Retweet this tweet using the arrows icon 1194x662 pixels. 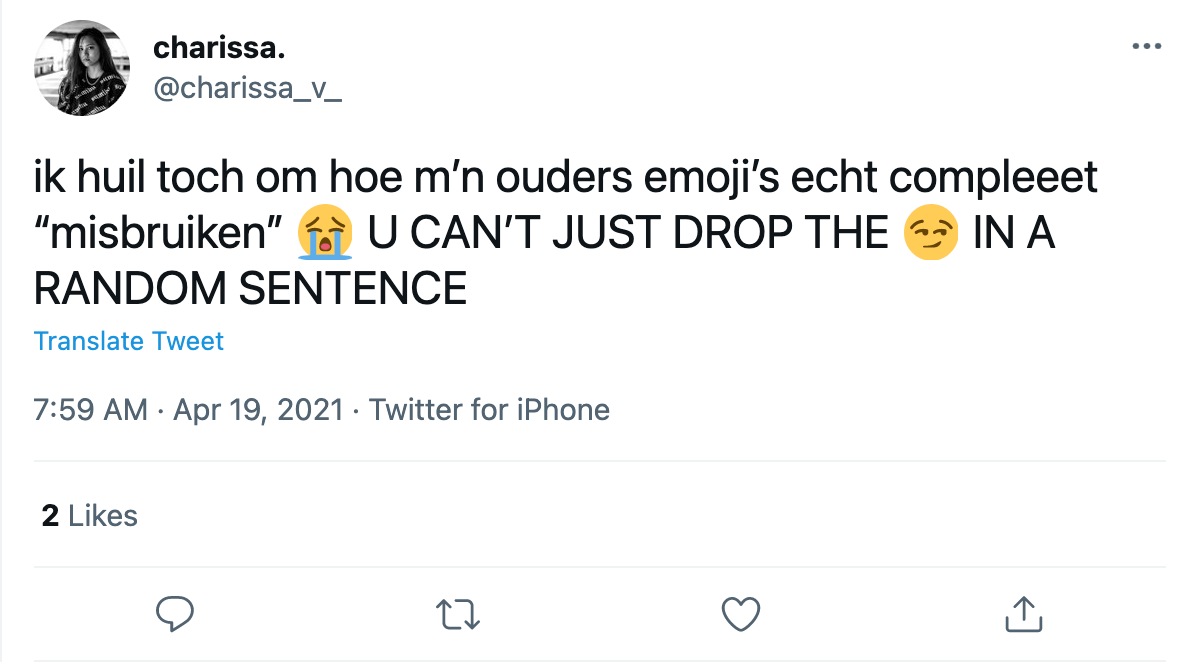[x=458, y=613]
